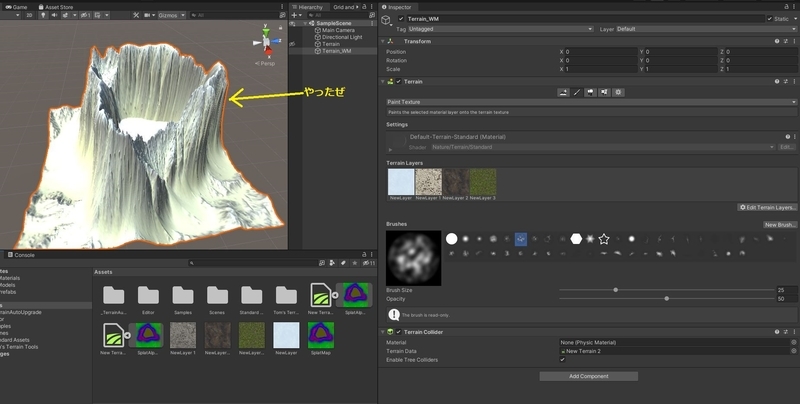This screenshot has width=800, height=404.
Task: Open the Console tab
Action: pos(21,255)
